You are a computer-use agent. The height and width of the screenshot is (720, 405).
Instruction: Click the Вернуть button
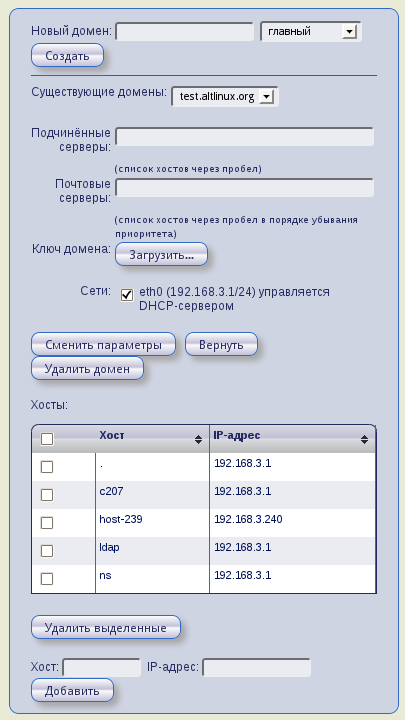pyautogui.click(x=221, y=345)
